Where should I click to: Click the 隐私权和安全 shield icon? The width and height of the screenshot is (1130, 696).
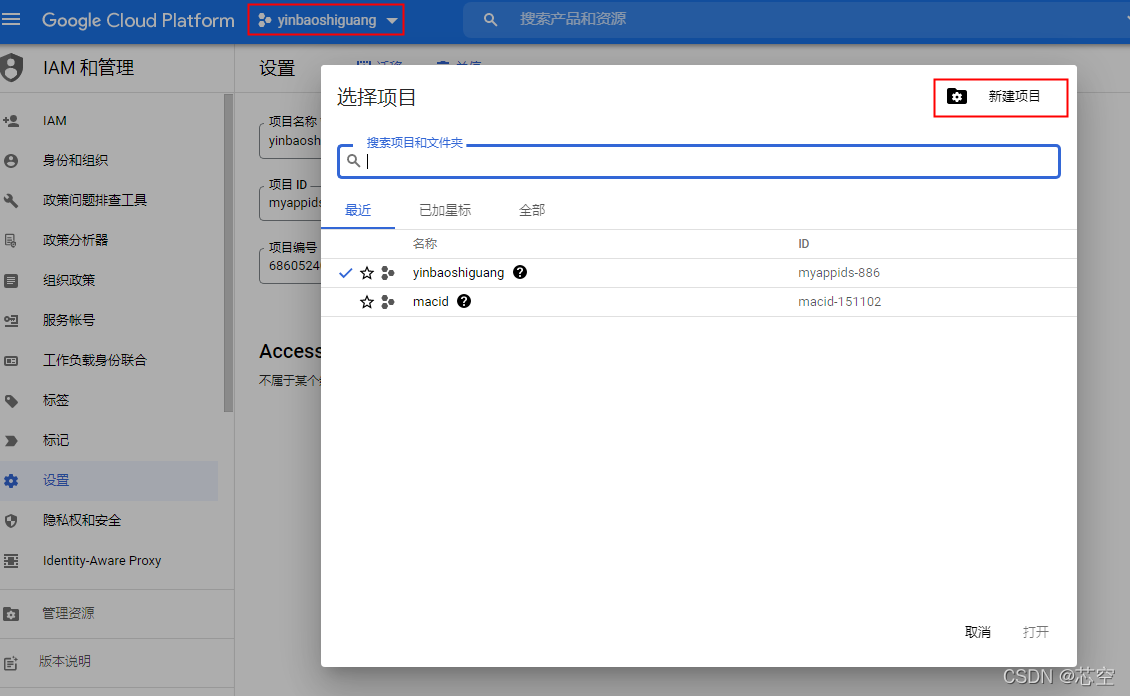tap(12, 520)
